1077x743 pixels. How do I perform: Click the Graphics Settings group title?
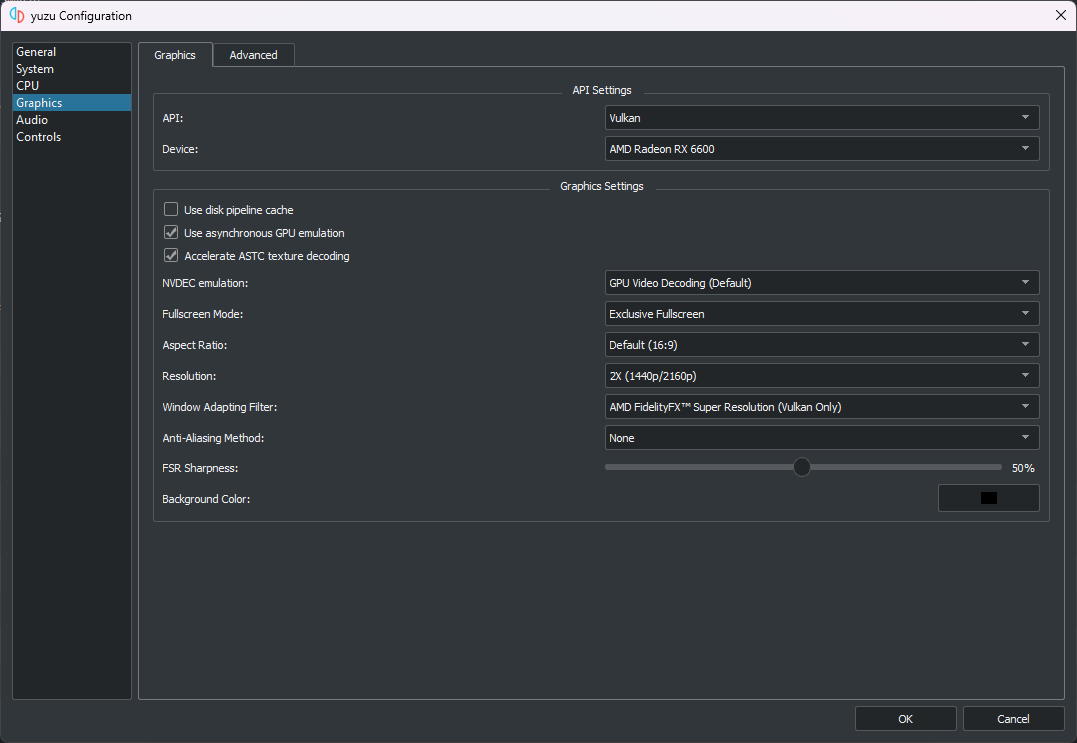(x=602, y=186)
